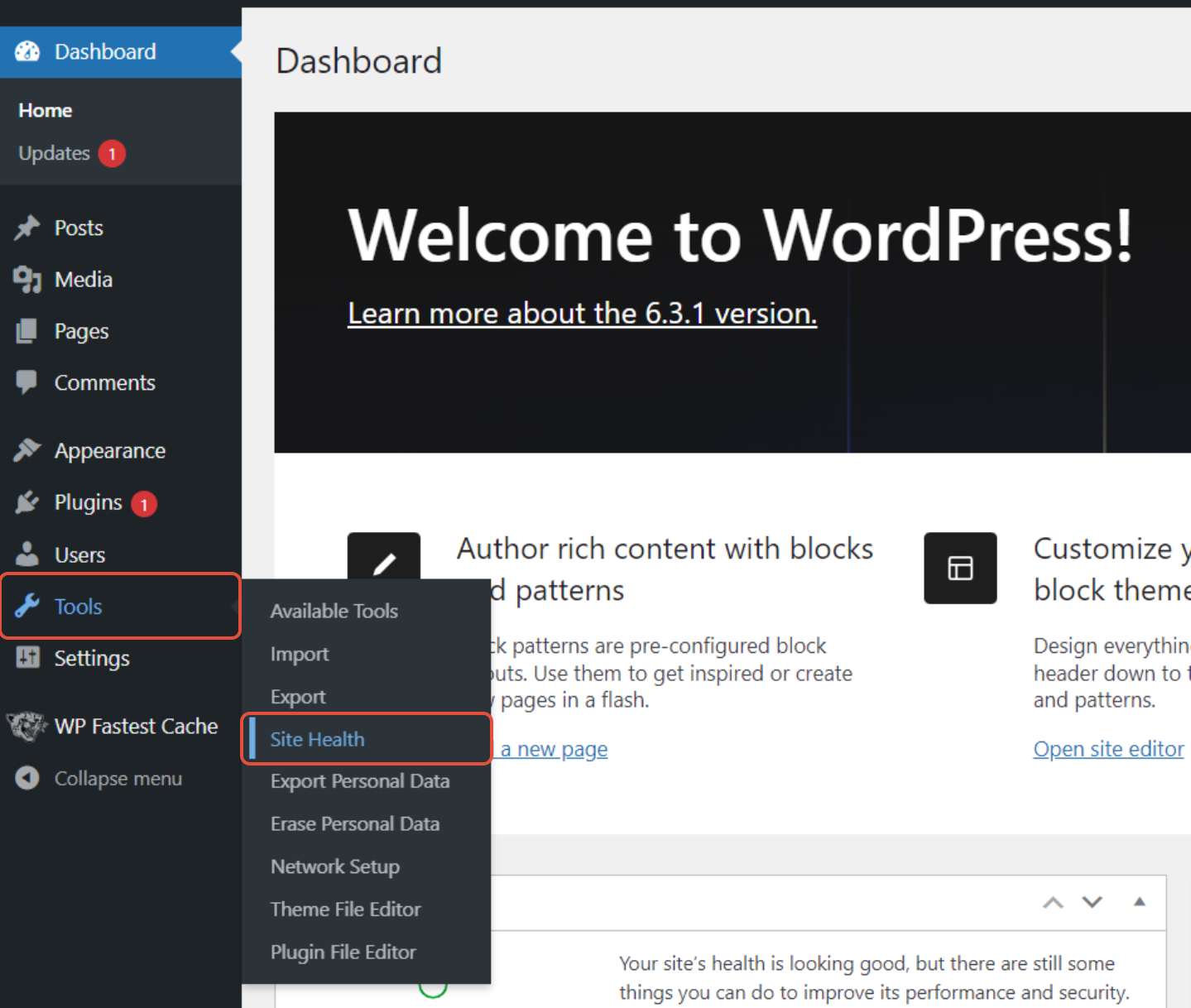Click the 'Welcome to WordPress!' heading
The height and width of the screenshot is (1008, 1191).
[740, 236]
